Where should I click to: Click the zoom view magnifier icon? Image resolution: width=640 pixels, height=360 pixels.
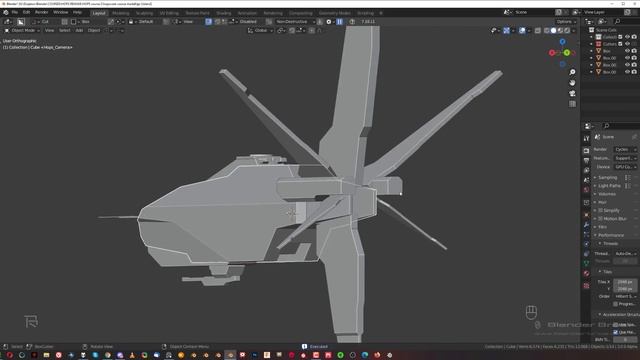point(572,72)
